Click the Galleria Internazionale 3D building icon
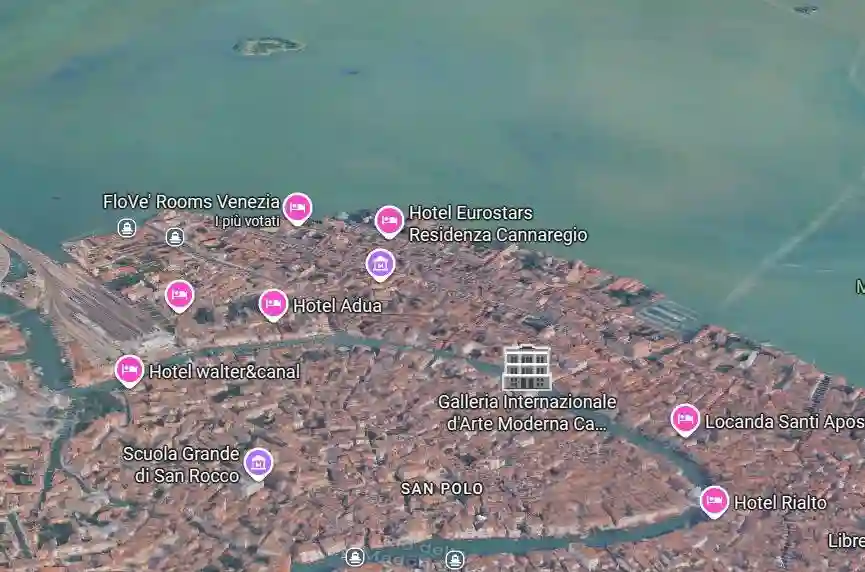865x572 pixels. [x=526, y=368]
